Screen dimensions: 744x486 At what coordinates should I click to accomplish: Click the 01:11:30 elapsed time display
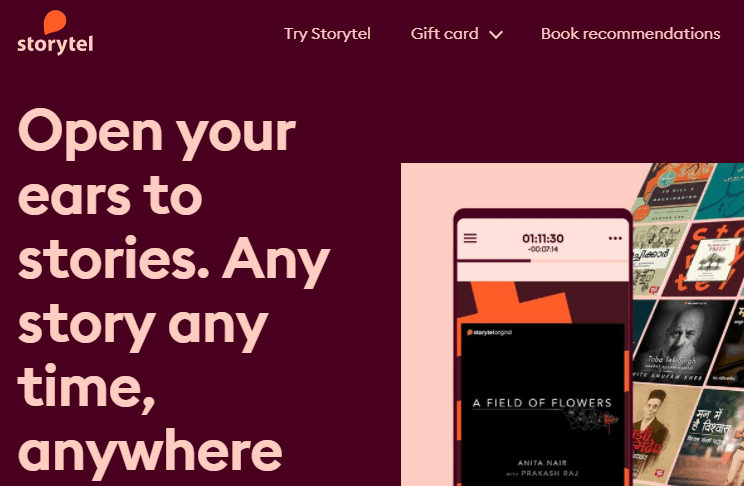[x=543, y=238]
